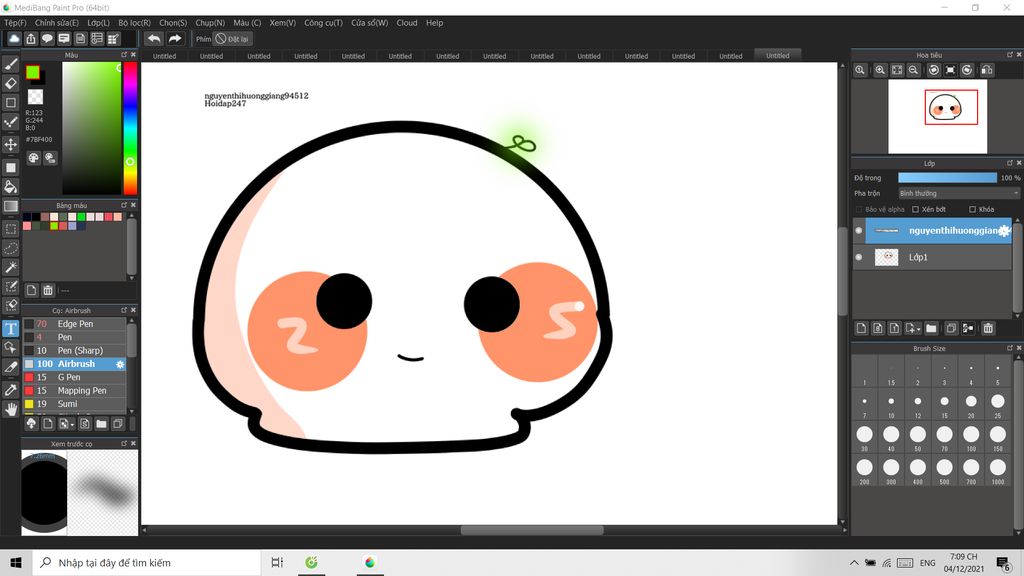Select the rectangular Selection tool
The width and height of the screenshot is (1024, 576).
pos(11,229)
